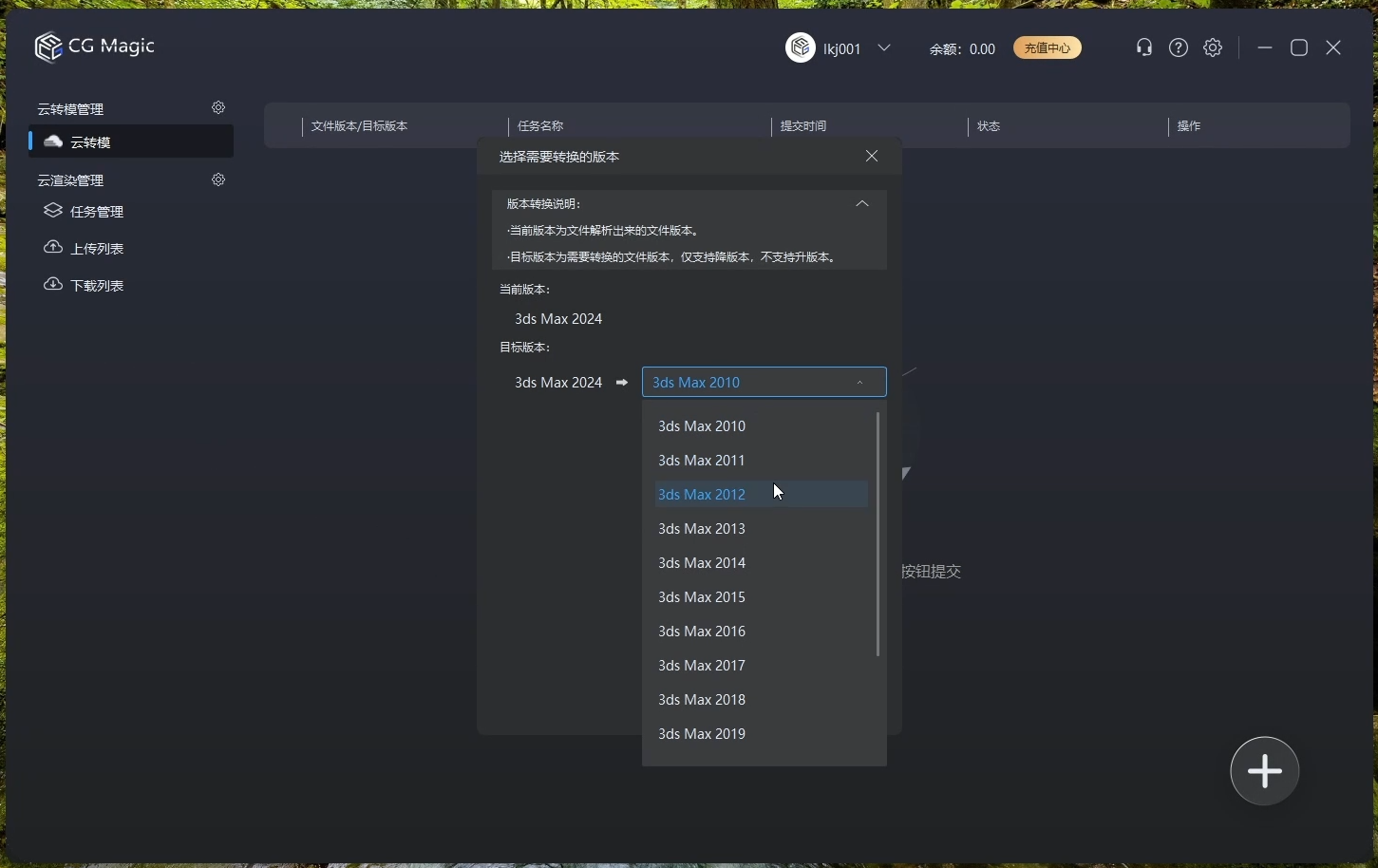The height and width of the screenshot is (868, 1378).
Task: Select the layers icon for 任务管理
Action: (x=54, y=211)
